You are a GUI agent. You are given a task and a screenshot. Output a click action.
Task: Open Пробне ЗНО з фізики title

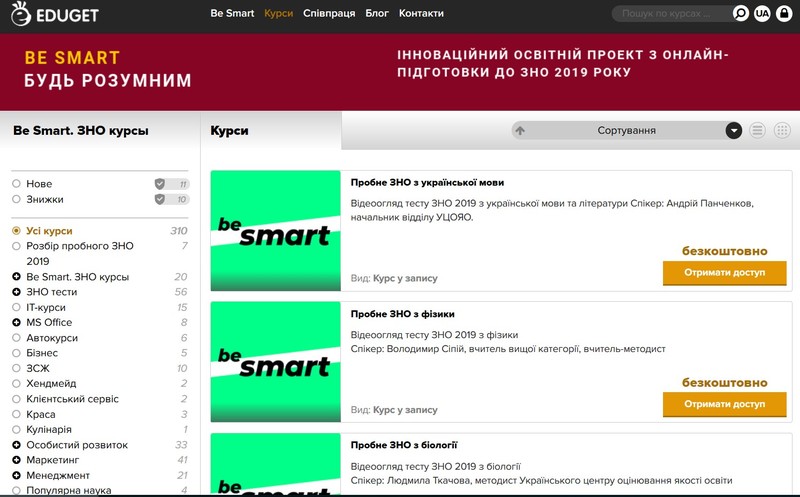pos(403,314)
